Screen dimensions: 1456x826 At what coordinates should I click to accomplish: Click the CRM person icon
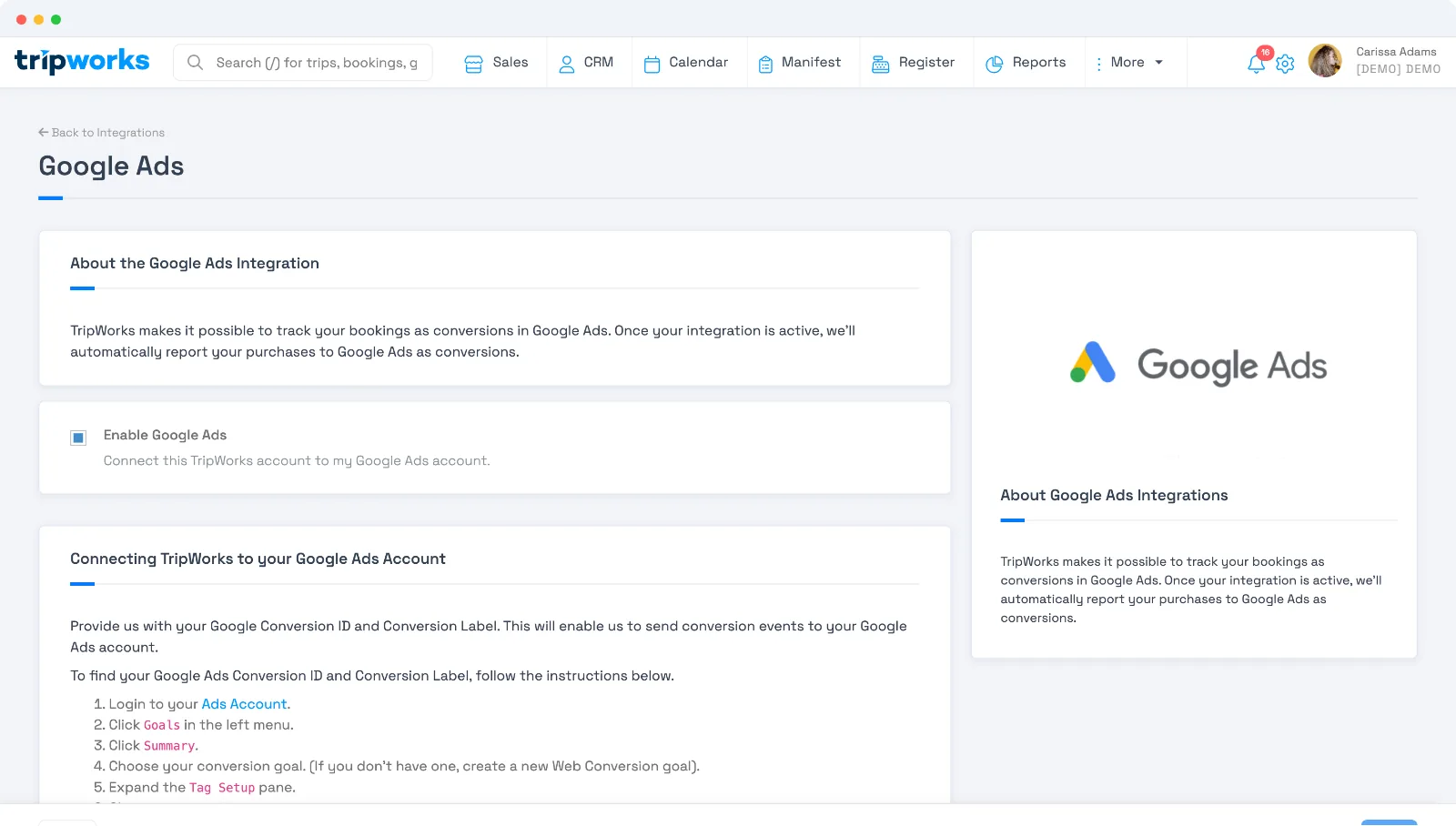(566, 64)
